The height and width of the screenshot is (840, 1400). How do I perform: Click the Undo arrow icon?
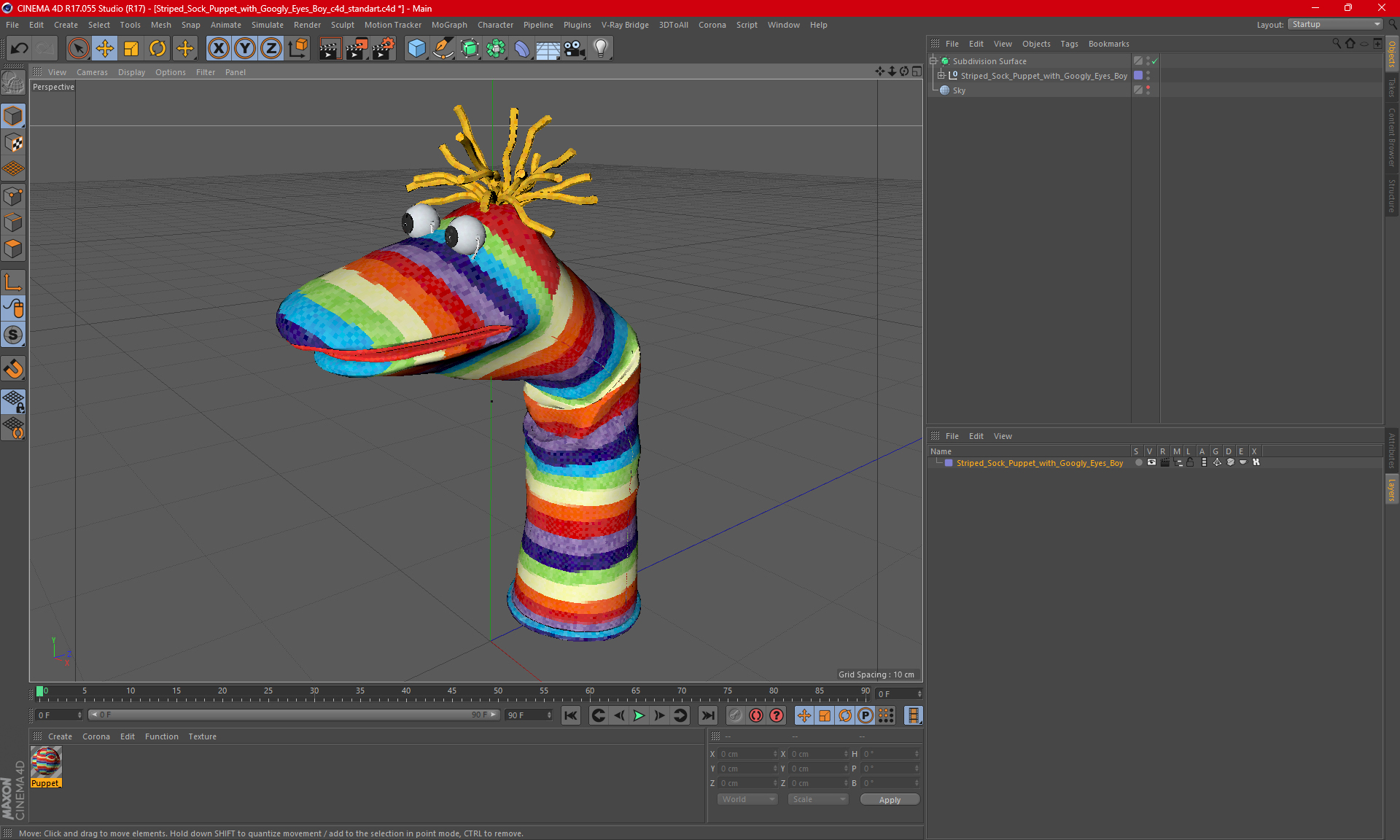click(x=20, y=49)
